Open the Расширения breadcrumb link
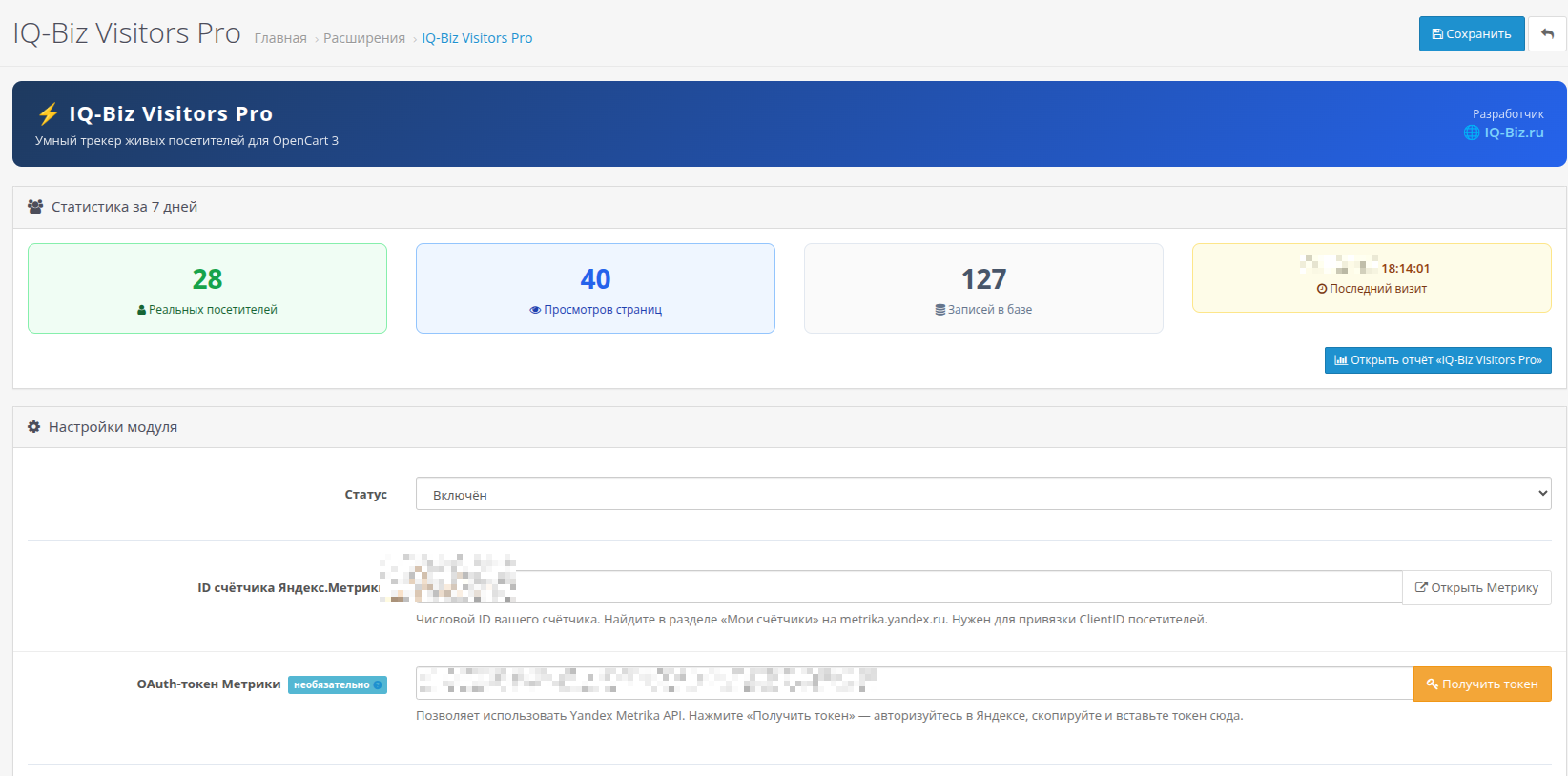Viewport: 1568px width, 776px height. [364, 38]
